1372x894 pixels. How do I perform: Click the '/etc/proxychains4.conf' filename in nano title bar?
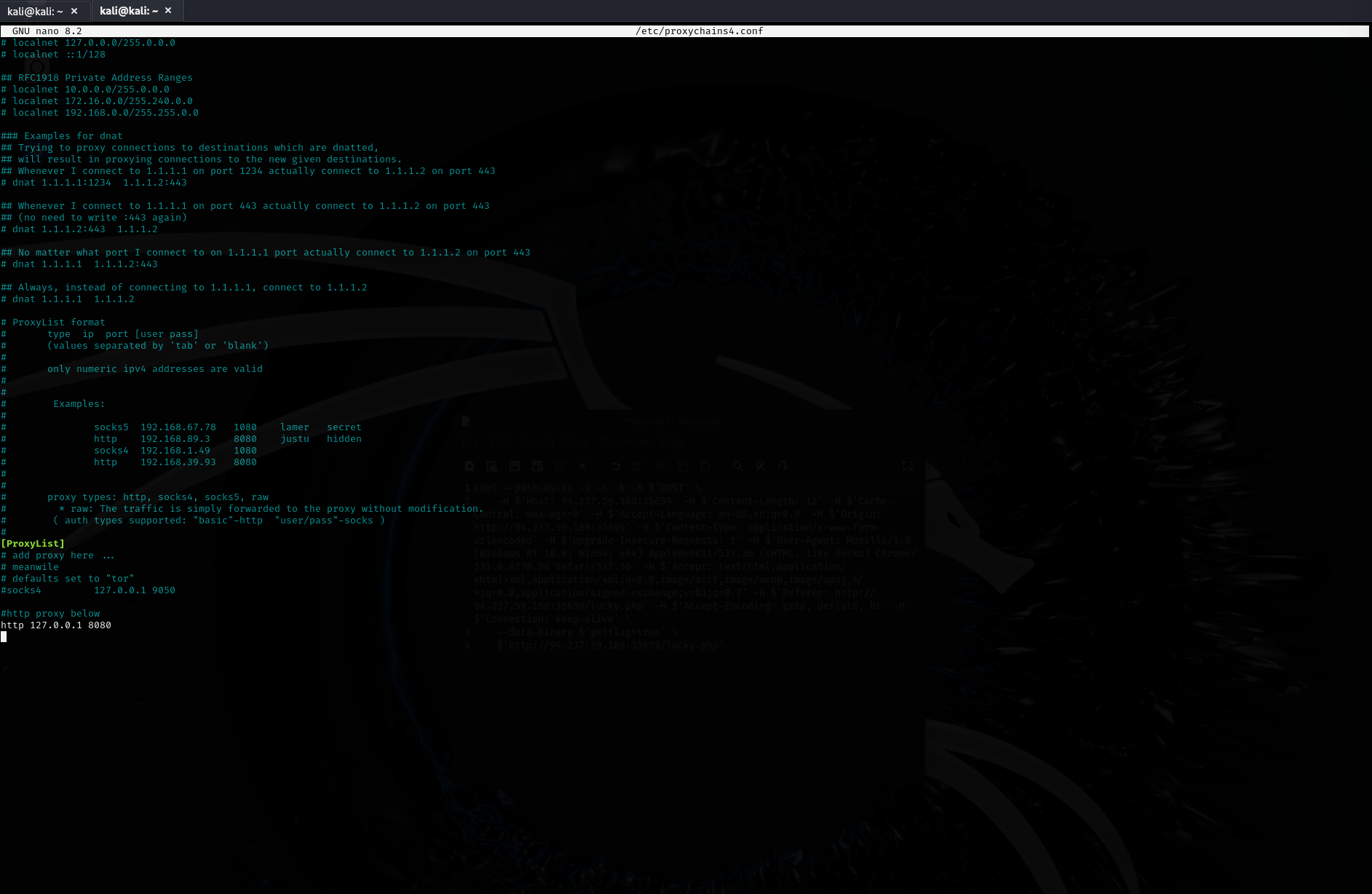coord(699,31)
